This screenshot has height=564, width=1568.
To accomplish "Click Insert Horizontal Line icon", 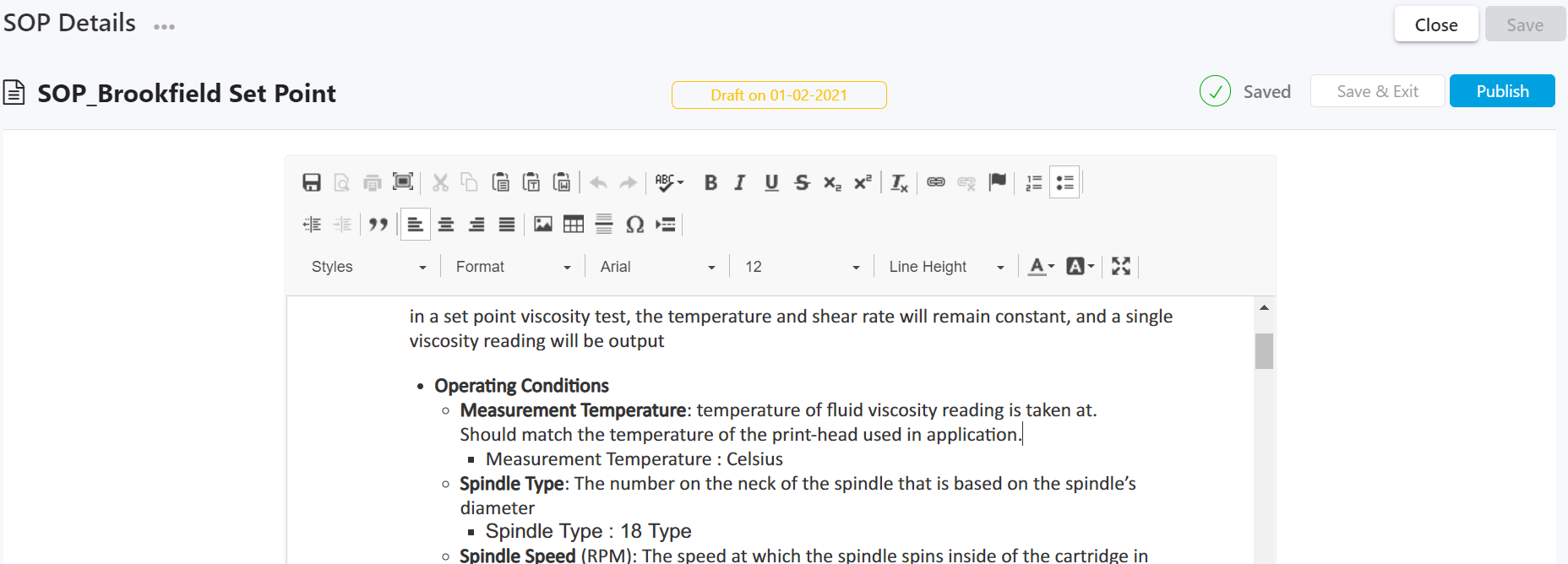I will coord(604,224).
